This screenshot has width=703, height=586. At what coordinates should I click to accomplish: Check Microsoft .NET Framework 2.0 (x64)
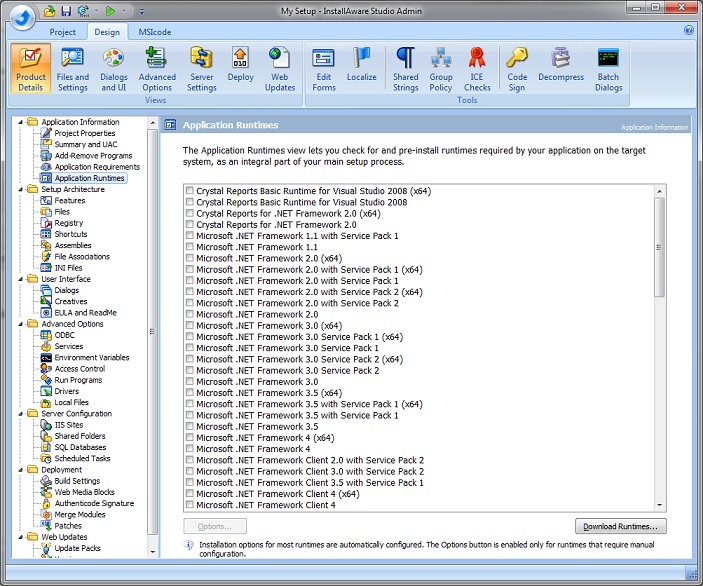[190, 258]
